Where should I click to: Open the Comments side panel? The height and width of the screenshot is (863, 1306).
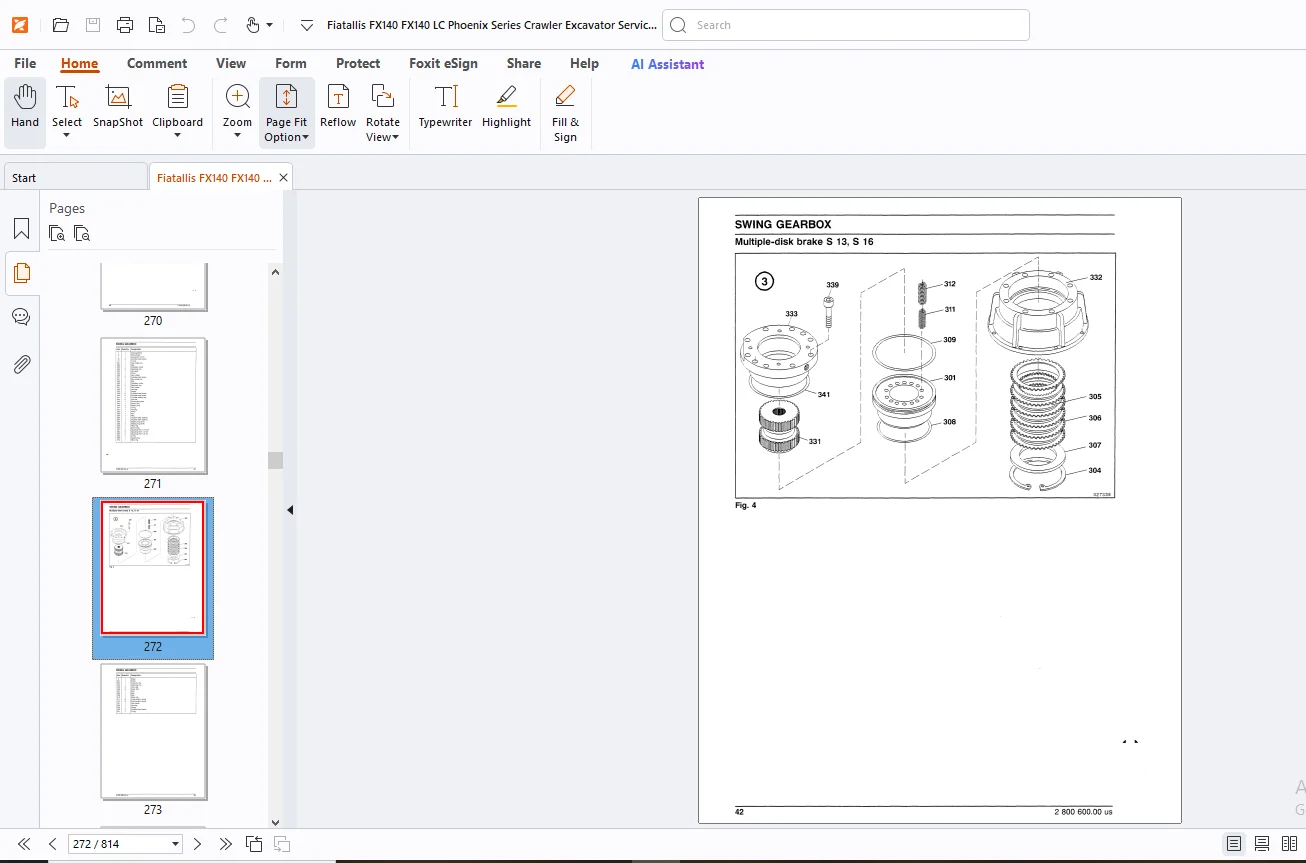[x=21, y=317]
